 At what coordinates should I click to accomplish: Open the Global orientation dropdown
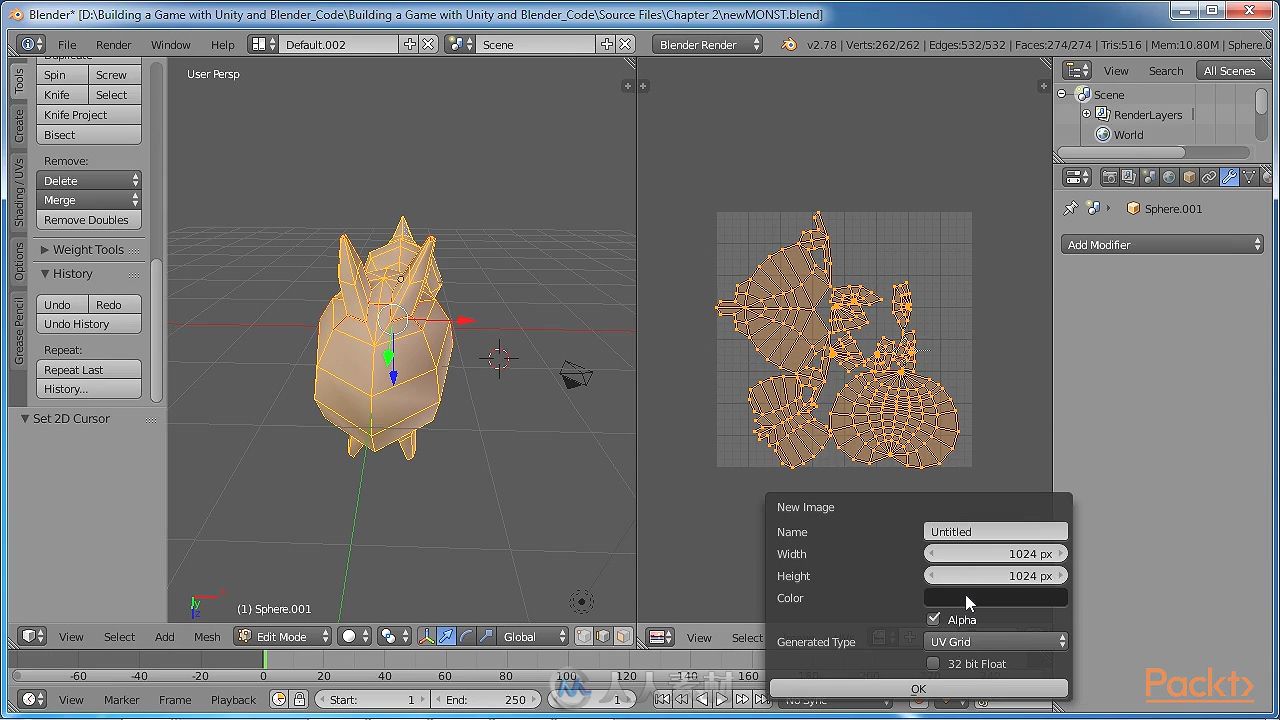click(x=534, y=636)
